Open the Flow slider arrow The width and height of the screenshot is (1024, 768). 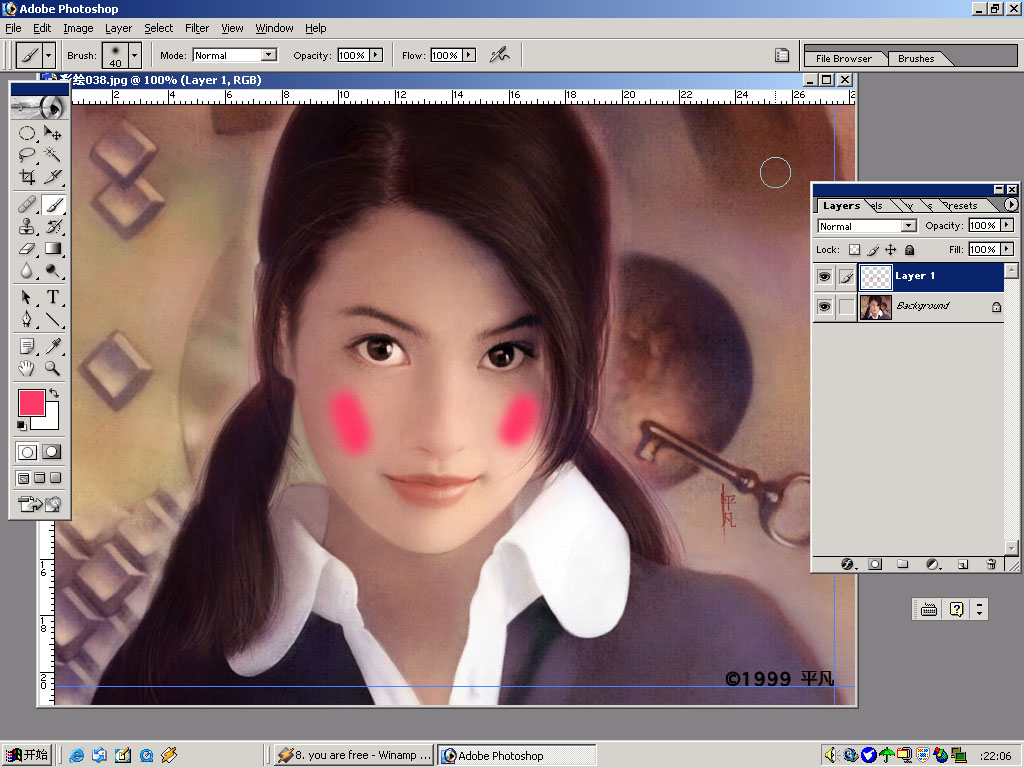point(469,56)
